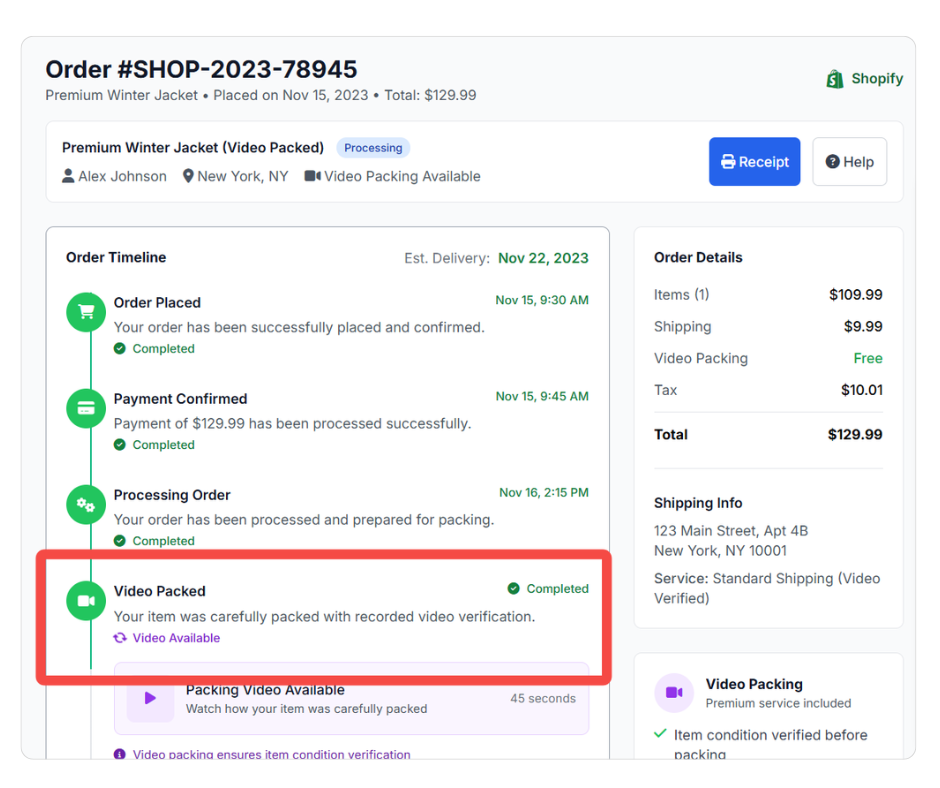Viewport: 940px width, 788px height.
Task: Click the Video Packed camera icon
Action: coord(85,601)
